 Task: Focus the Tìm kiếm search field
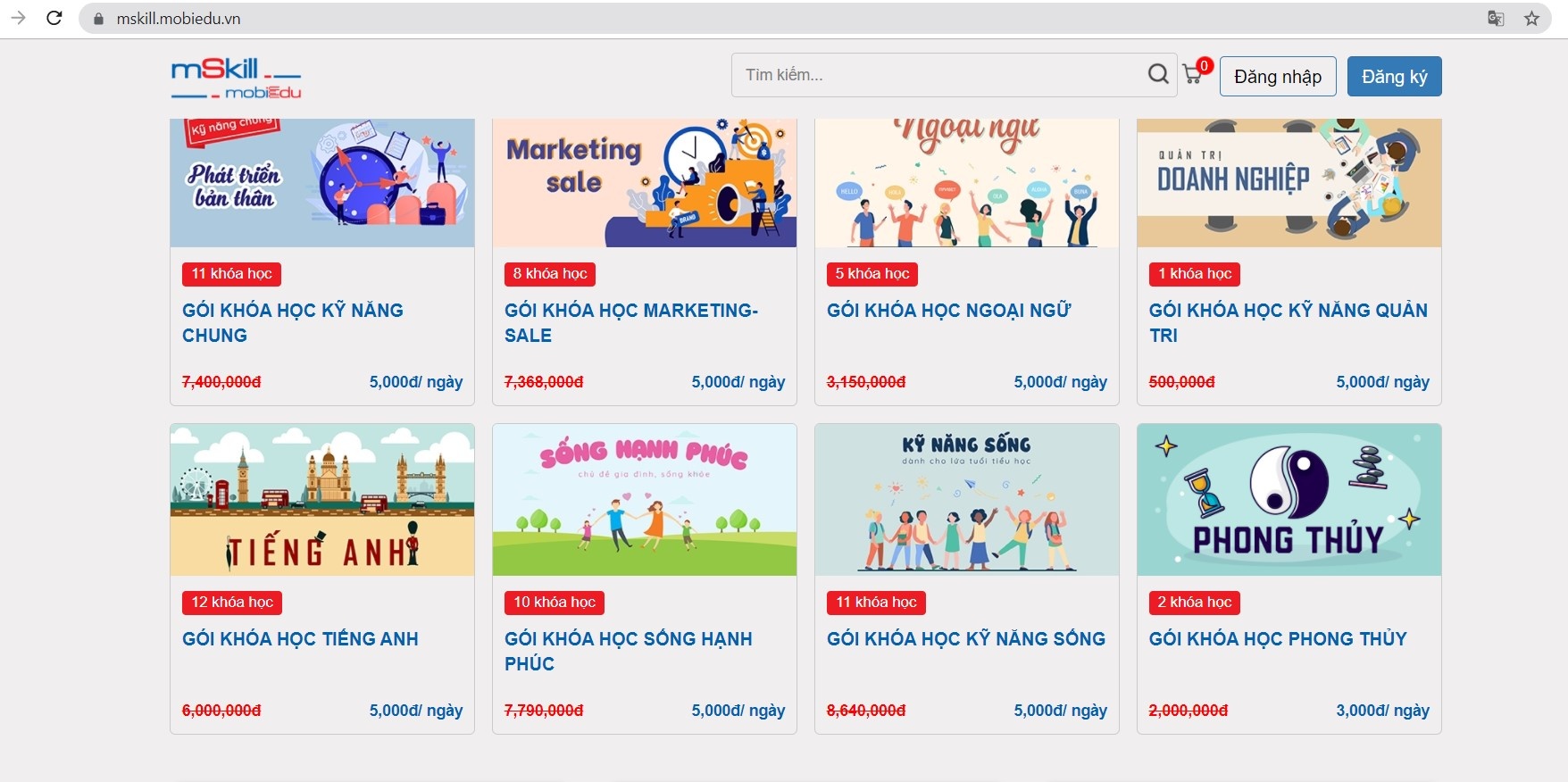click(938, 75)
